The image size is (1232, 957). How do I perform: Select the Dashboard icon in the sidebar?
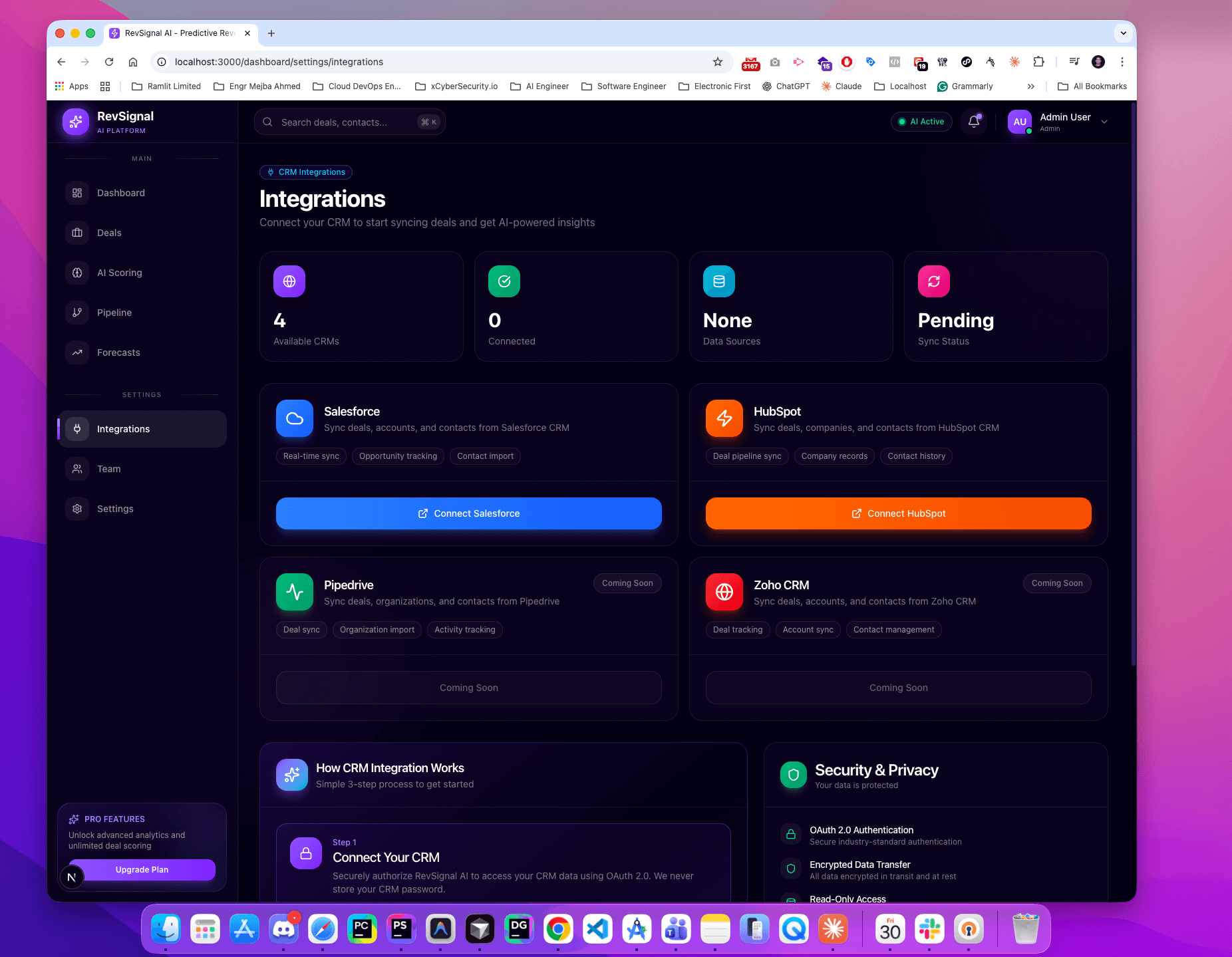point(77,192)
